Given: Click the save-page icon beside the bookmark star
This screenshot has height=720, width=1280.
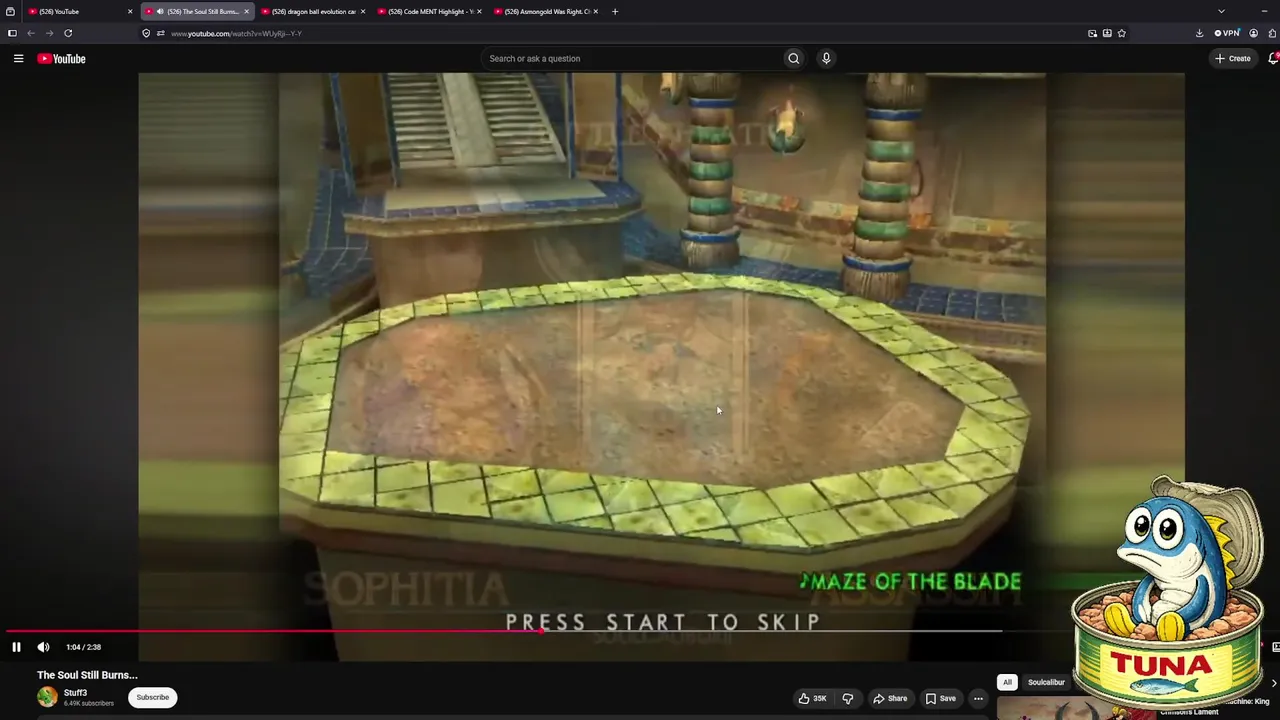Looking at the screenshot, I should pyautogui.click(x=1107, y=33).
